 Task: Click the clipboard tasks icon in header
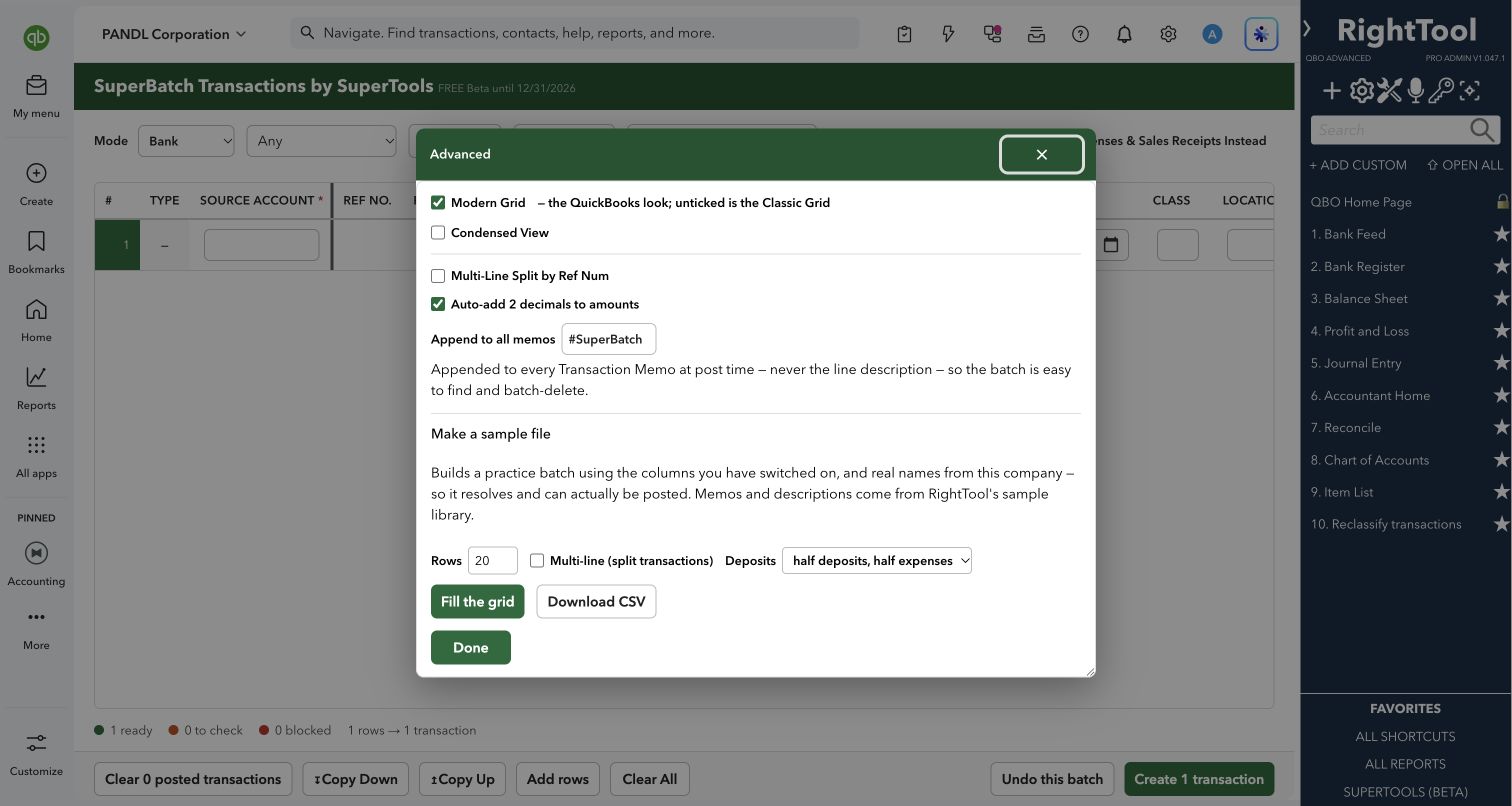[904, 34]
